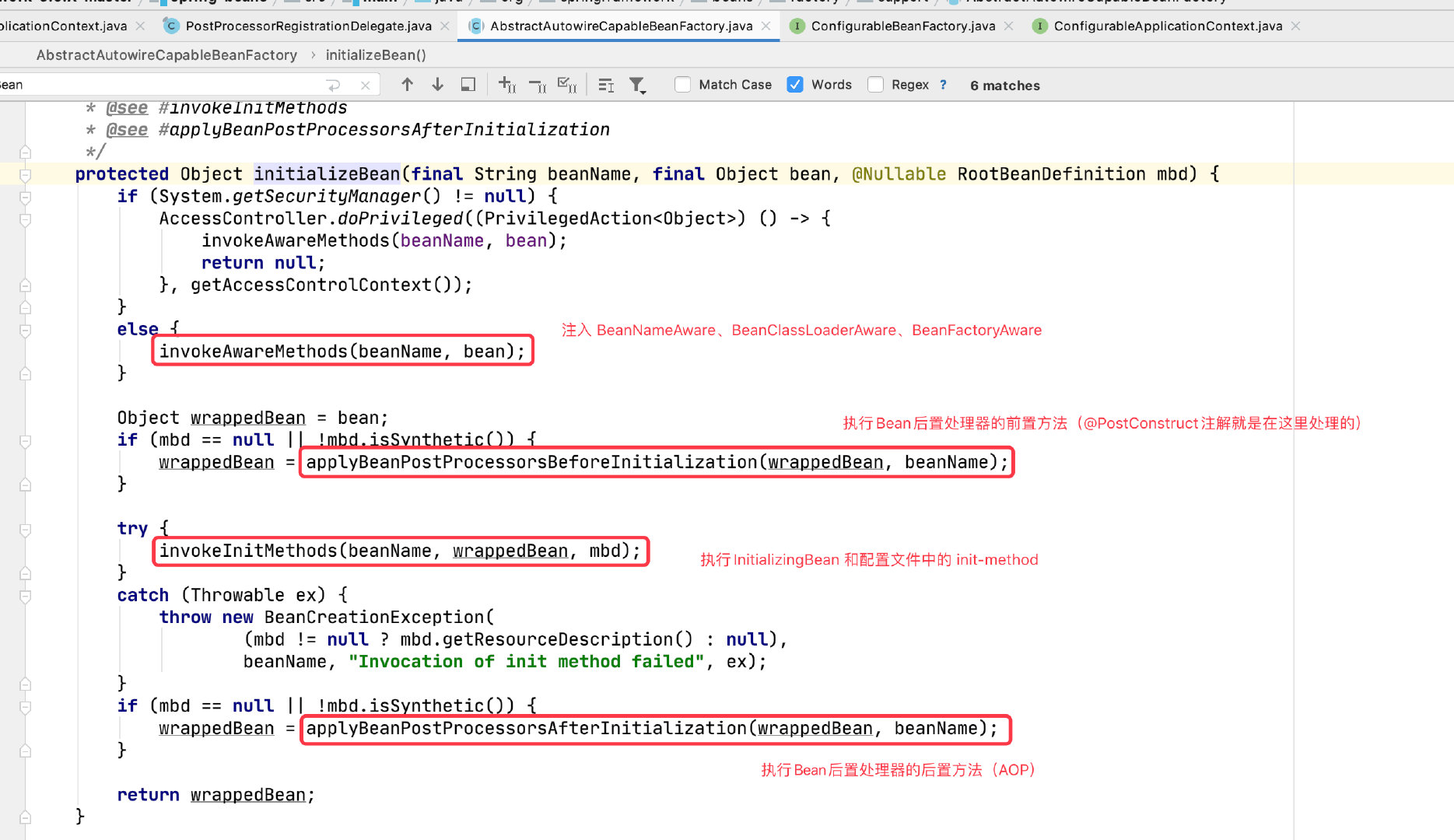Click the '6 matches' search count

pyautogui.click(x=1004, y=86)
